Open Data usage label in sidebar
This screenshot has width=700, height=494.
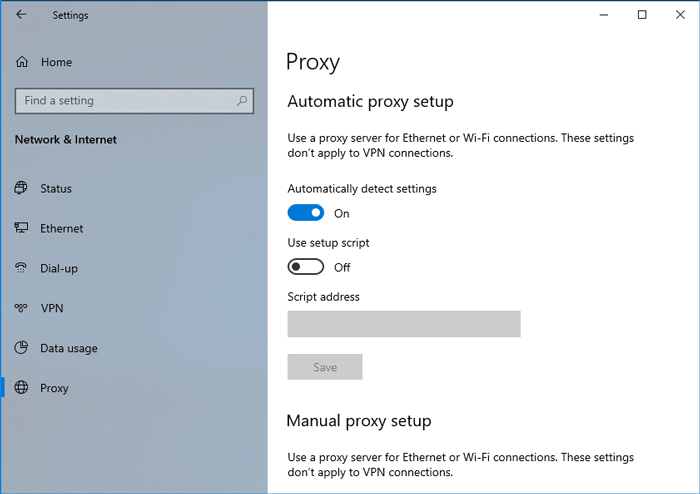(x=69, y=348)
